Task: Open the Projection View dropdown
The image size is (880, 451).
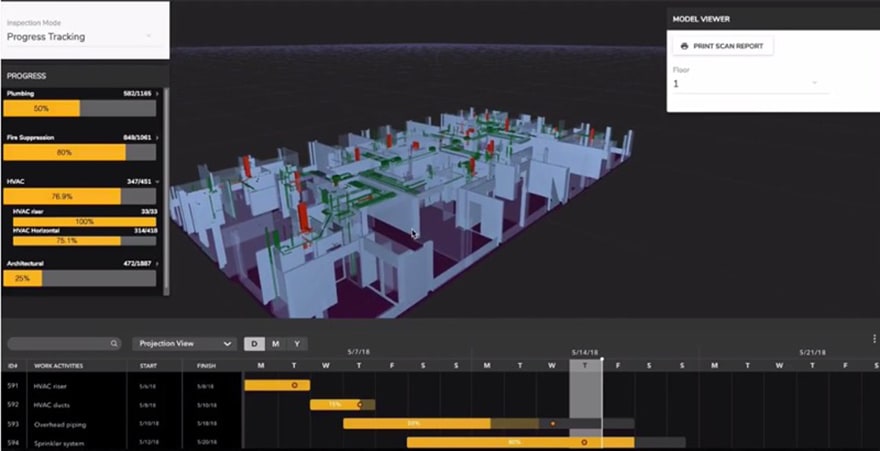Action: point(184,344)
